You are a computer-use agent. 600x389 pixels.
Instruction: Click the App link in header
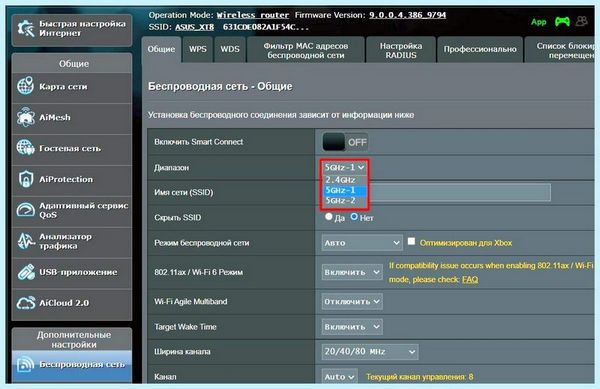(x=538, y=22)
